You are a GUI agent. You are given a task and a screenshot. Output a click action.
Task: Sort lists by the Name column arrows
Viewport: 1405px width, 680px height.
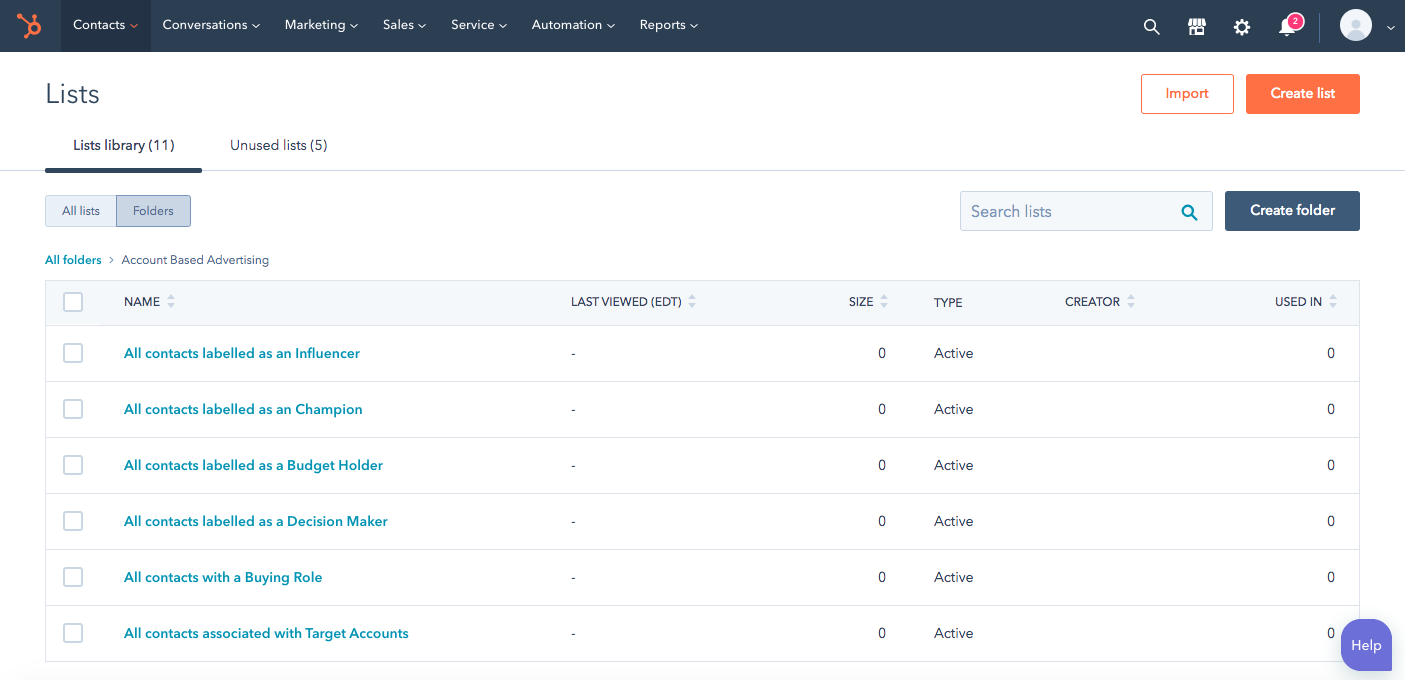point(171,302)
